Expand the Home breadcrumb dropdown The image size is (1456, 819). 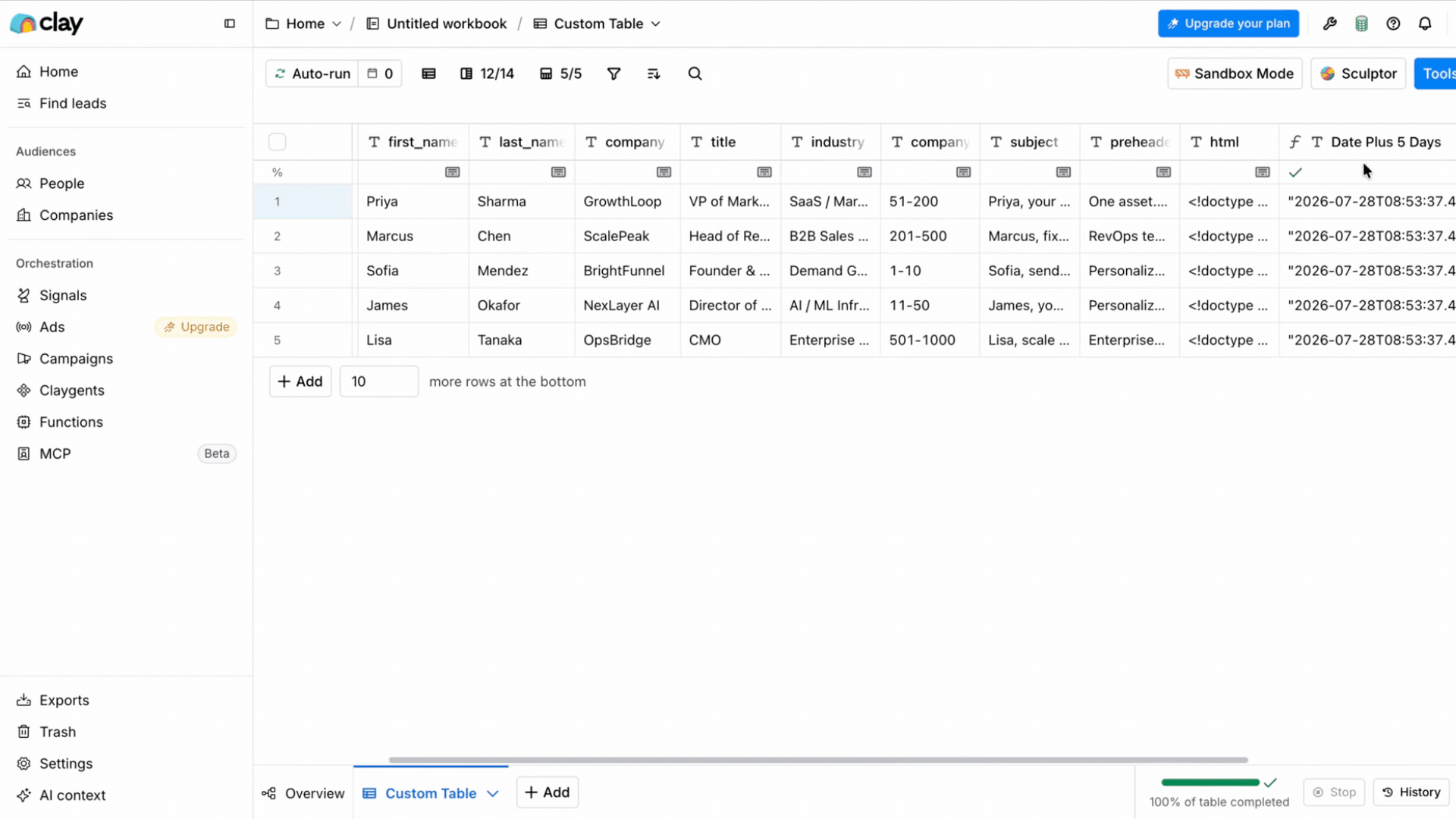[x=337, y=24]
